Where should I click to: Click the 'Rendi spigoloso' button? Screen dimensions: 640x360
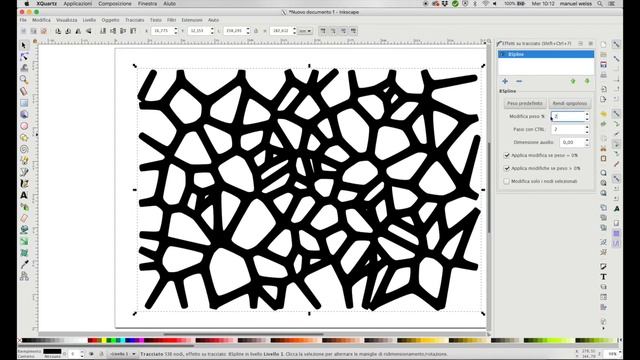click(x=570, y=104)
